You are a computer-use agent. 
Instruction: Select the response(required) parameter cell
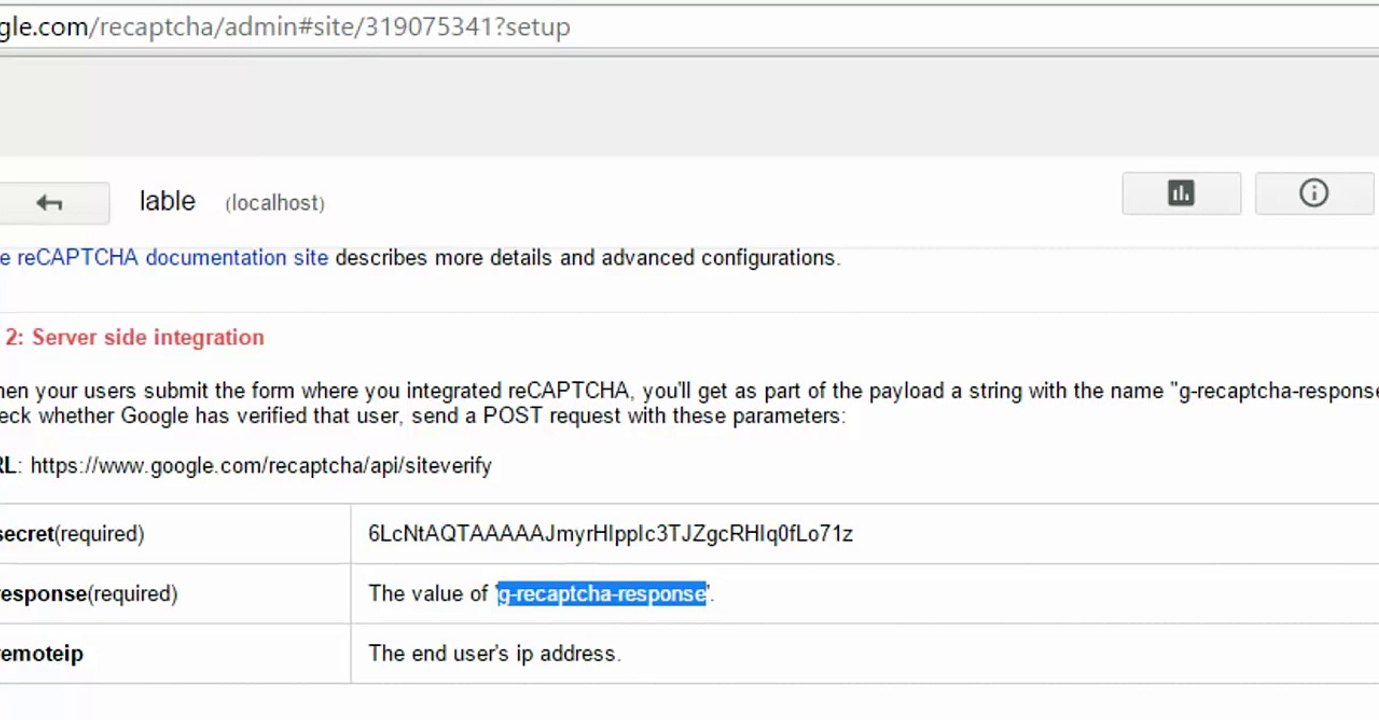pyautogui.click(x=175, y=594)
